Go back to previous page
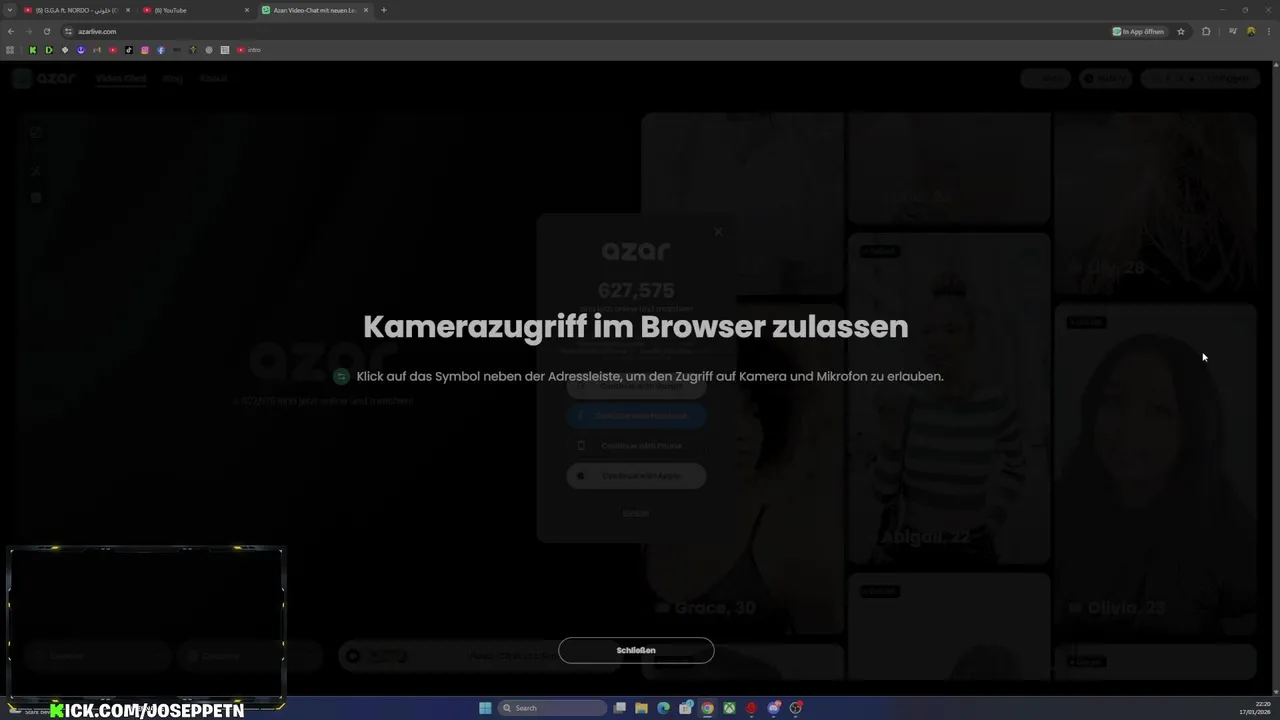This screenshot has height=720, width=1280. 11,31
